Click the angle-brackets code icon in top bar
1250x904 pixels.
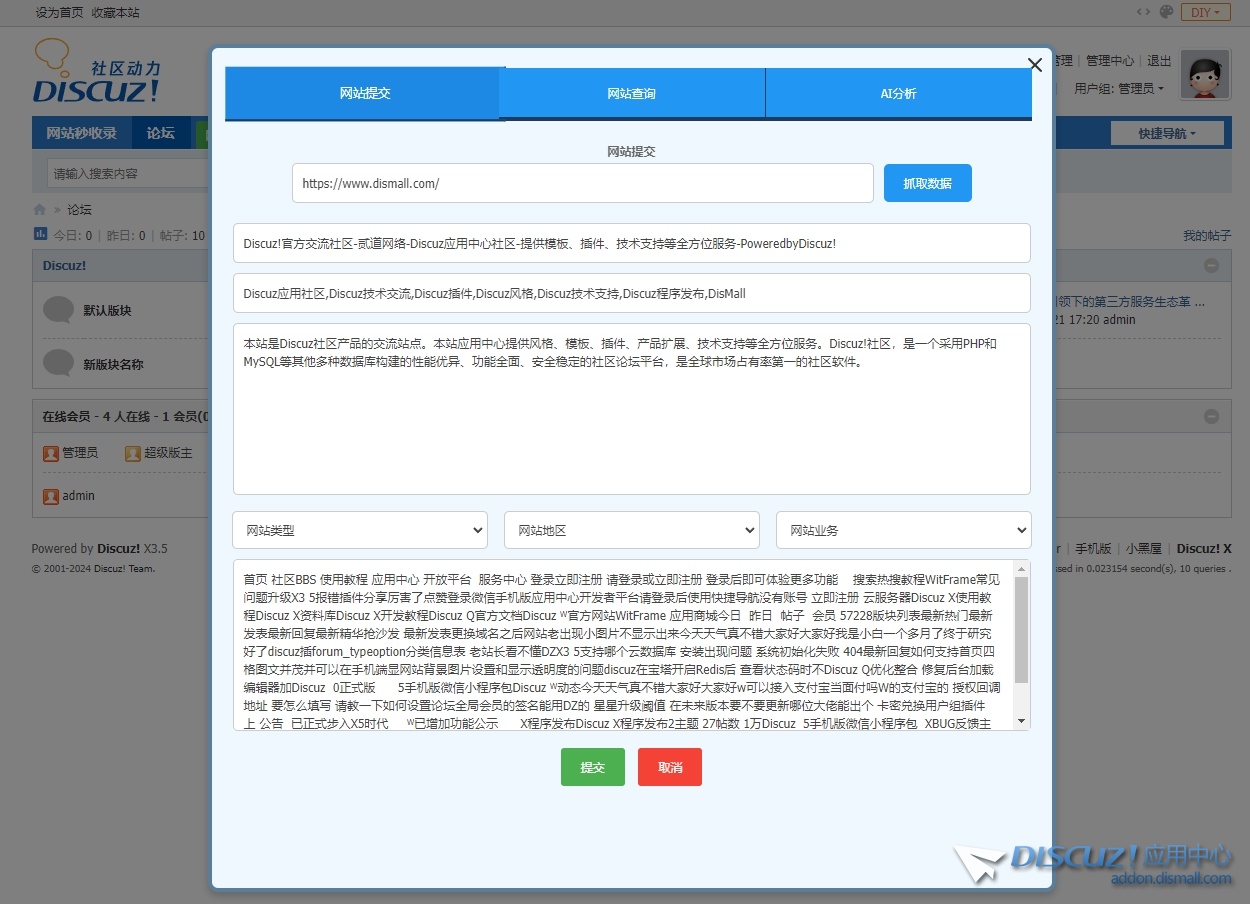point(1143,12)
